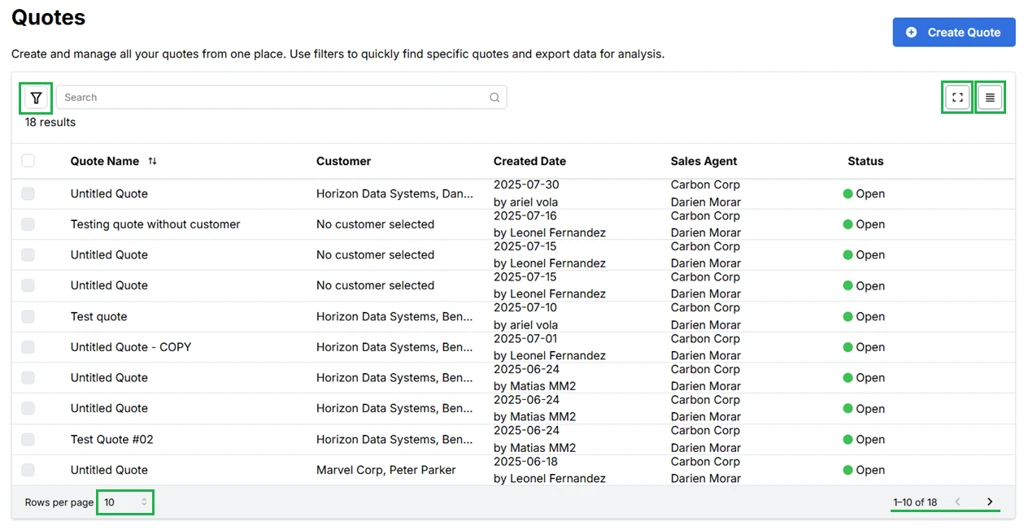Click the search magnifier icon
The width and height of the screenshot is (1024, 530).
coord(494,98)
